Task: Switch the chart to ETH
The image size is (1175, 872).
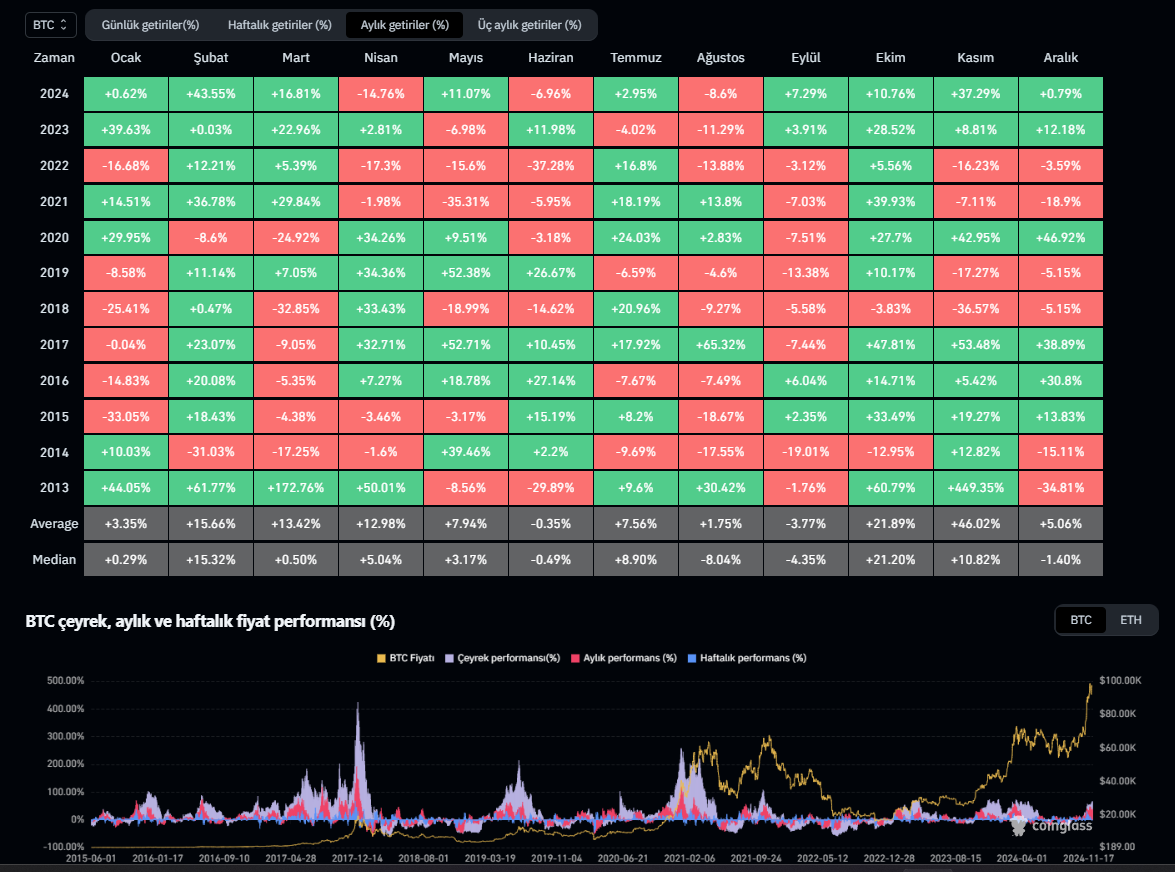Action: coord(1130,620)
